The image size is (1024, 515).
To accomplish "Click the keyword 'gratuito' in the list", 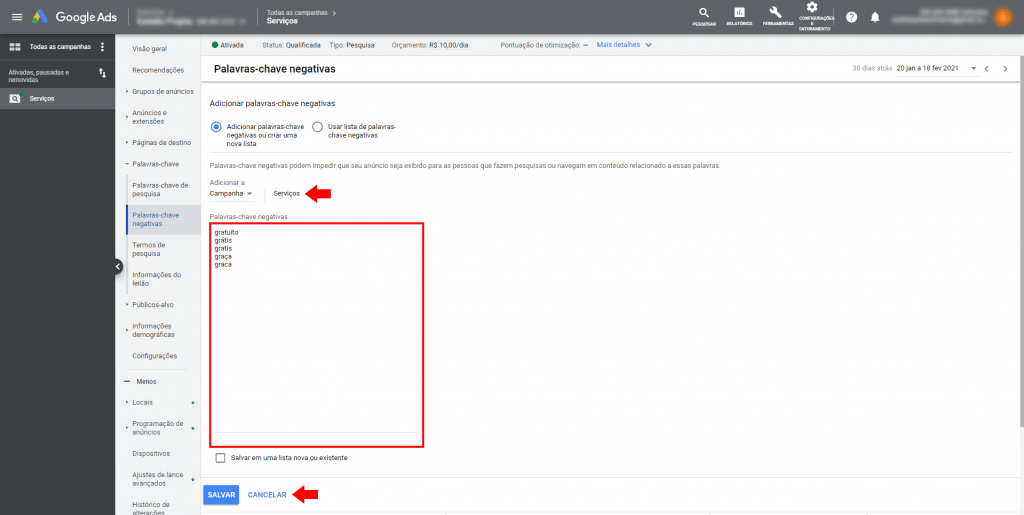I will (227, 232).
